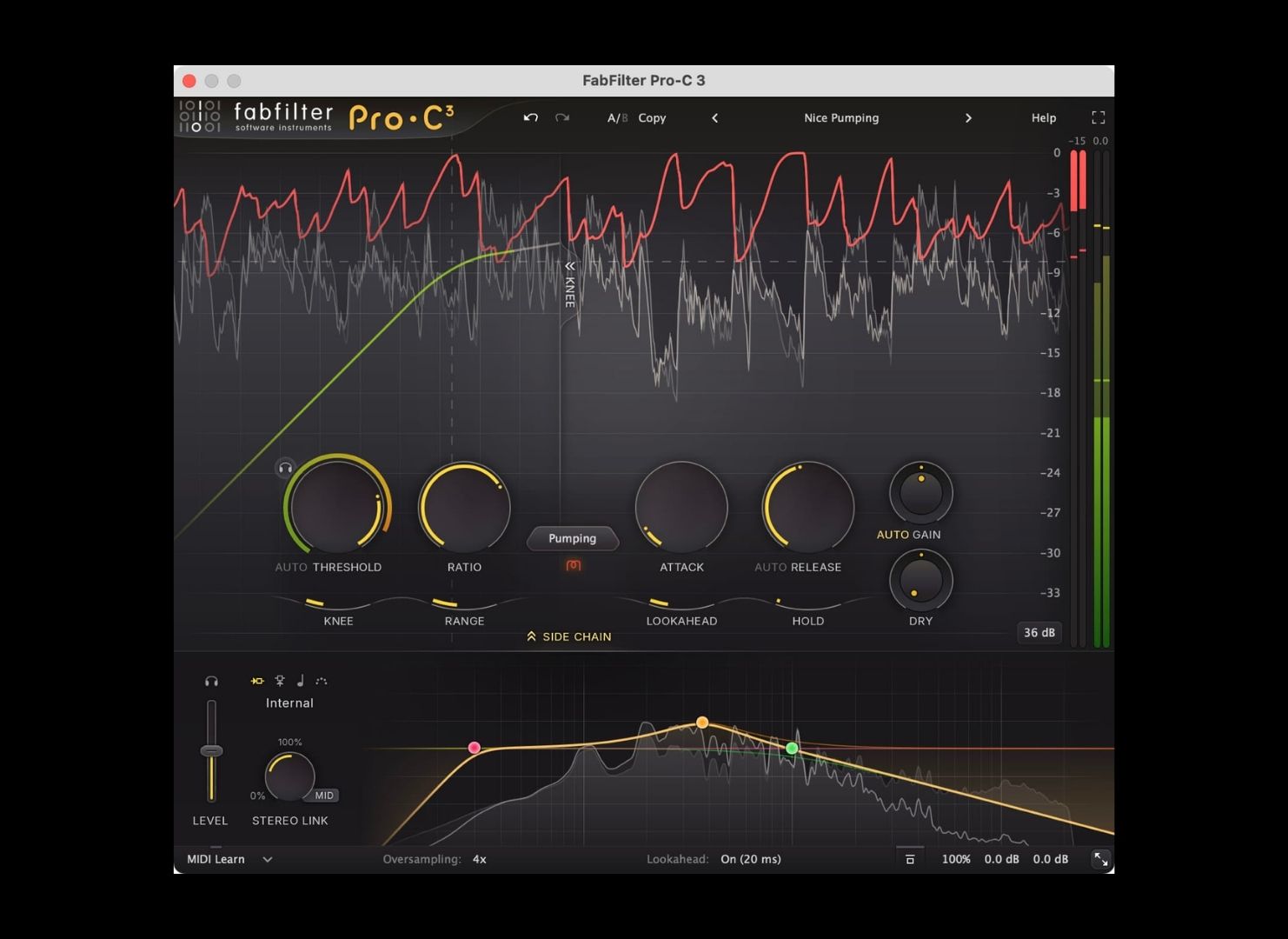Click the side chain audition headphones icon

[211, 681]
